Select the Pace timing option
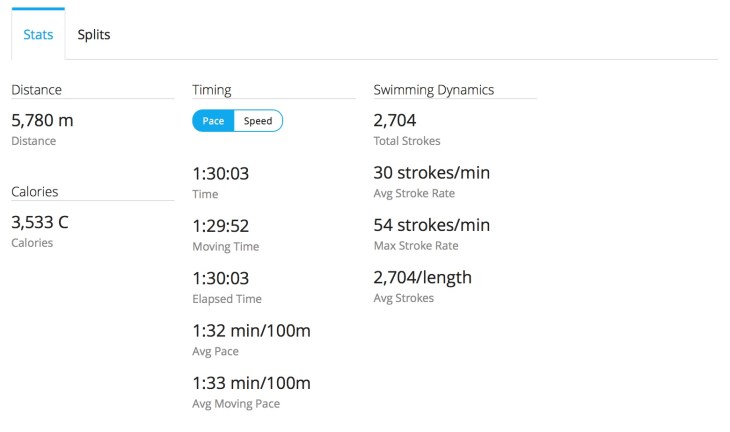 coord(213,121)
